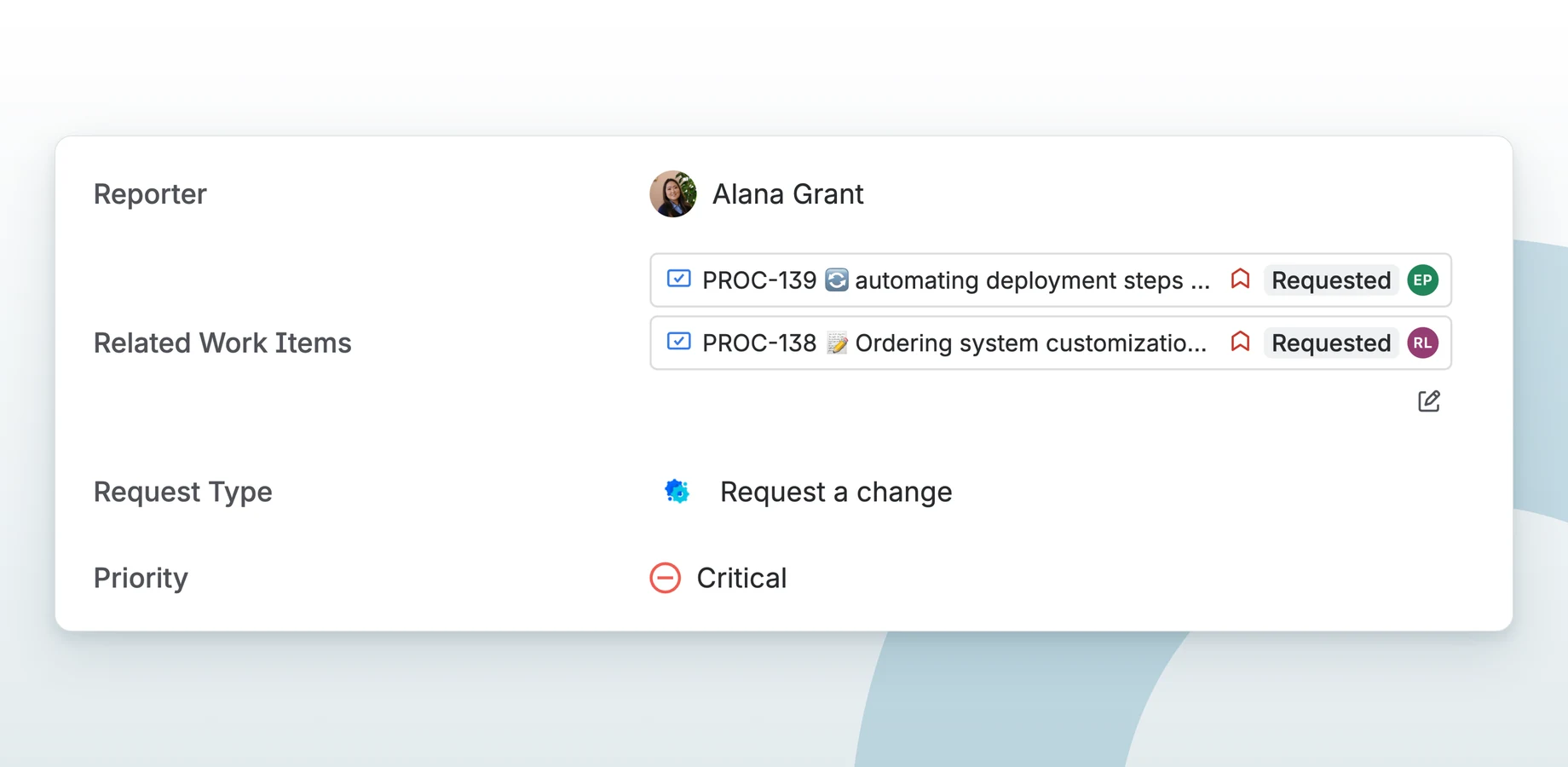
Task: Click the reporter name Alana Grant
Action: (787, 194)
